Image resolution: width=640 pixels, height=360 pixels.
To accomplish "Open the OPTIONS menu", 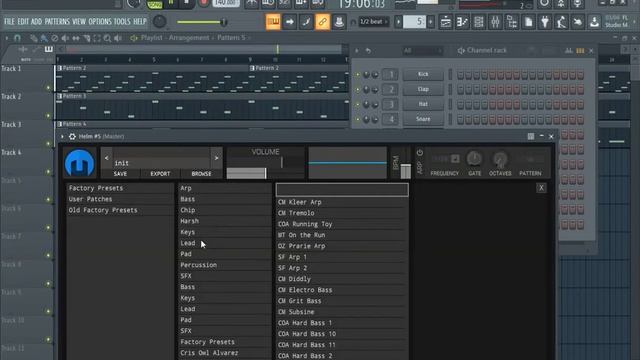I will coord(100,21).
